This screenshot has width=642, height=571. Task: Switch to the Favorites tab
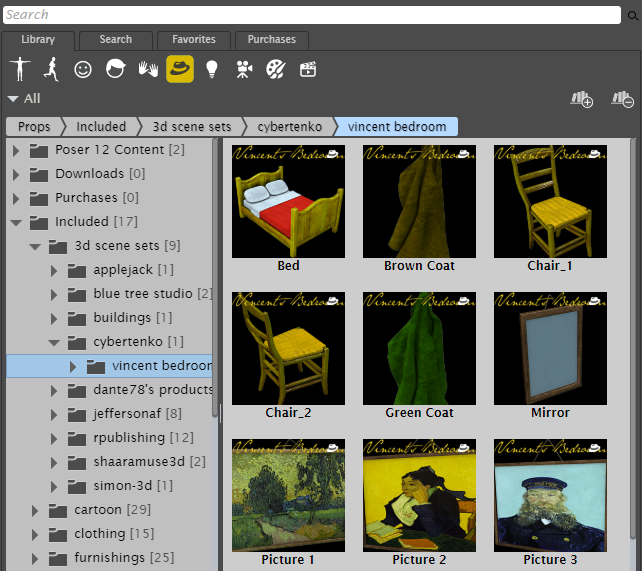pos(193,40)
